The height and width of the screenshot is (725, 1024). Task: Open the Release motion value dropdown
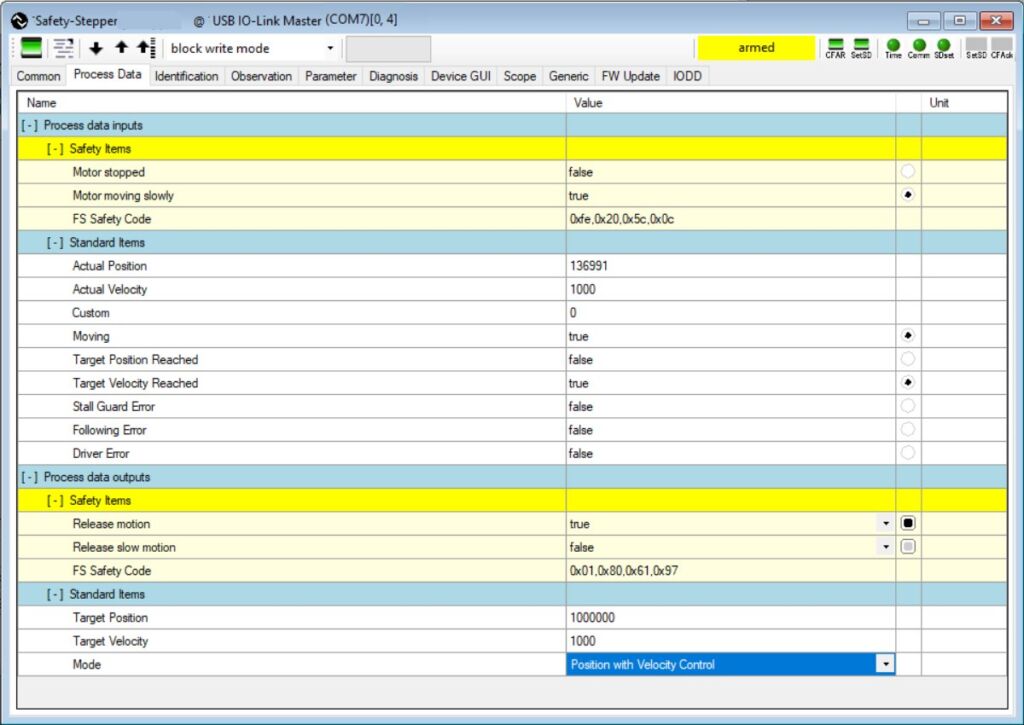click(885, 524)
